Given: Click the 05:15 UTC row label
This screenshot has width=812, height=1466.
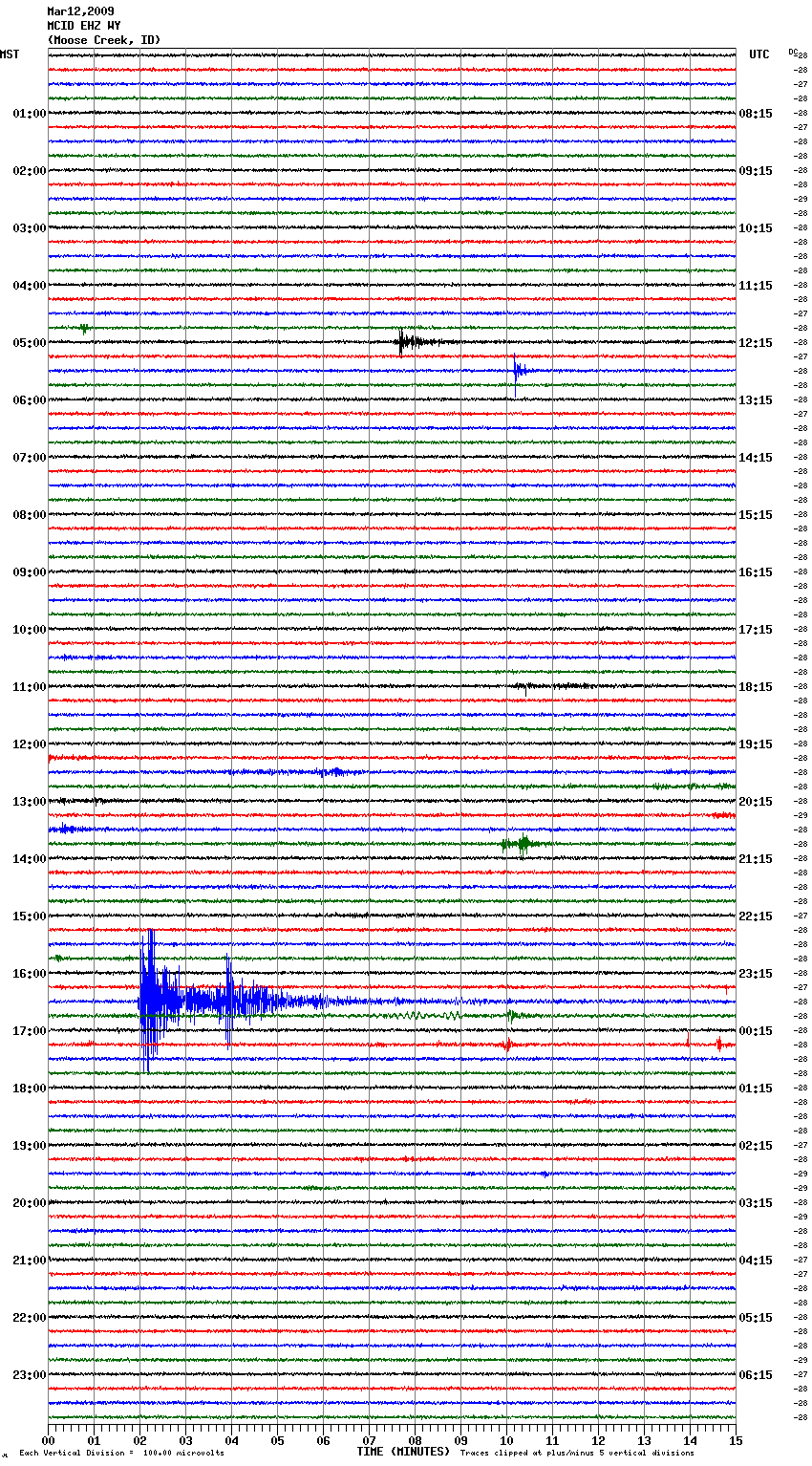Looking at the screenshot, I should click(756, 1318).
